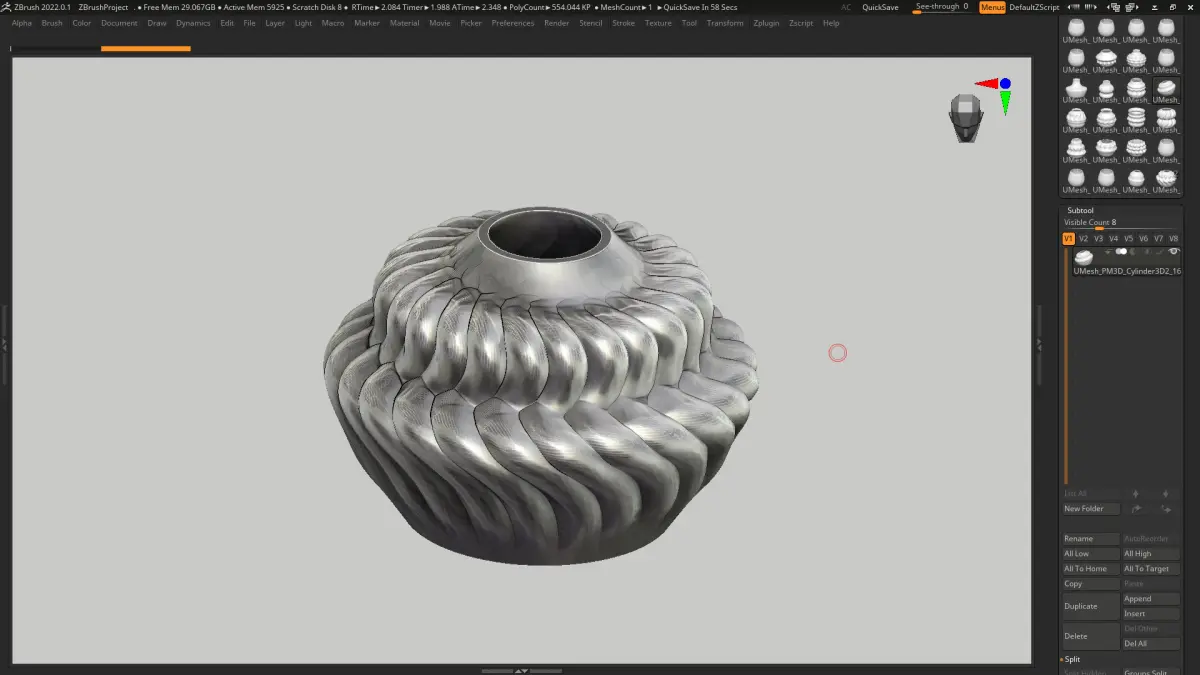
Task: Click the Duplicate subtool button
Action: point(1091,606)
